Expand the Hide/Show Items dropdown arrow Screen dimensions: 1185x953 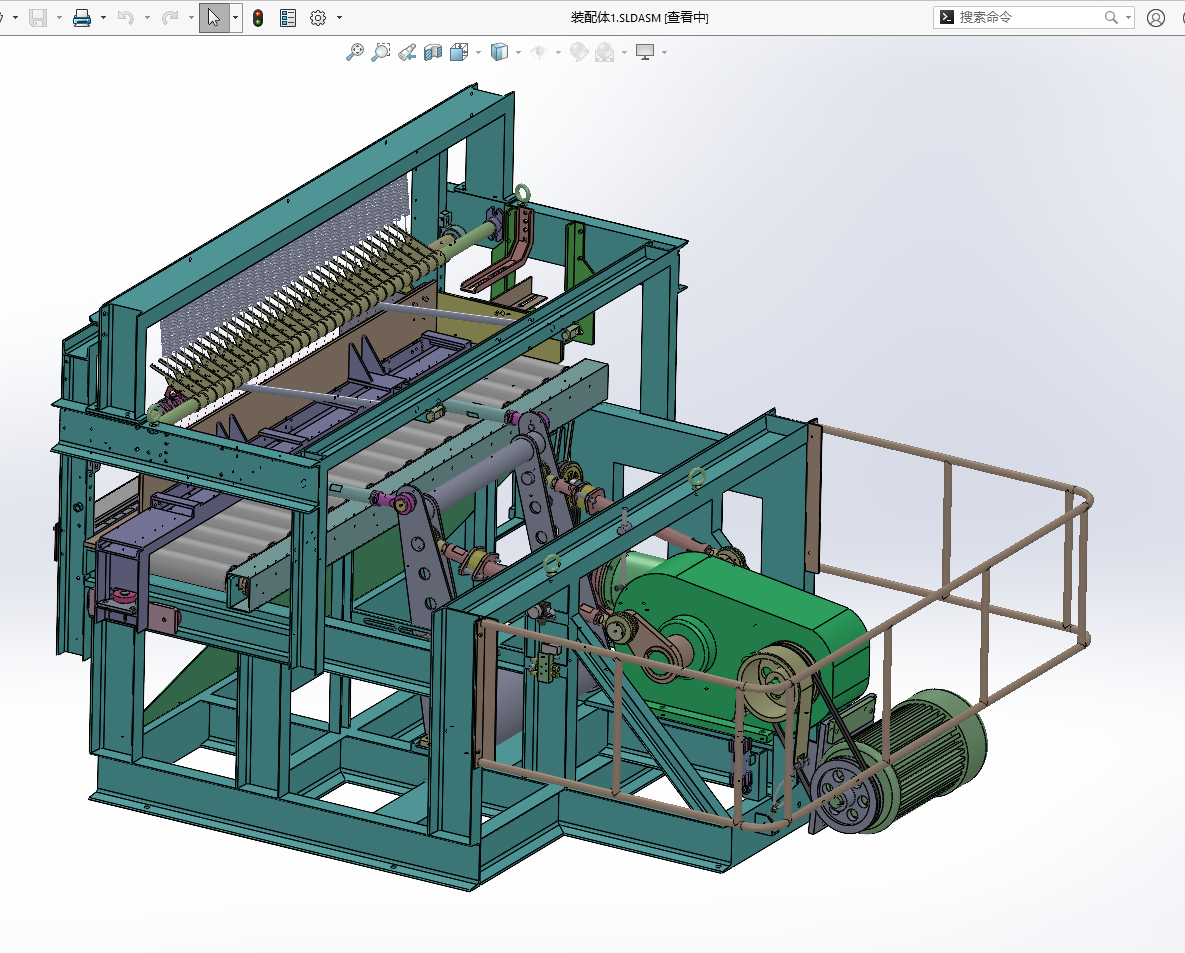558,52
